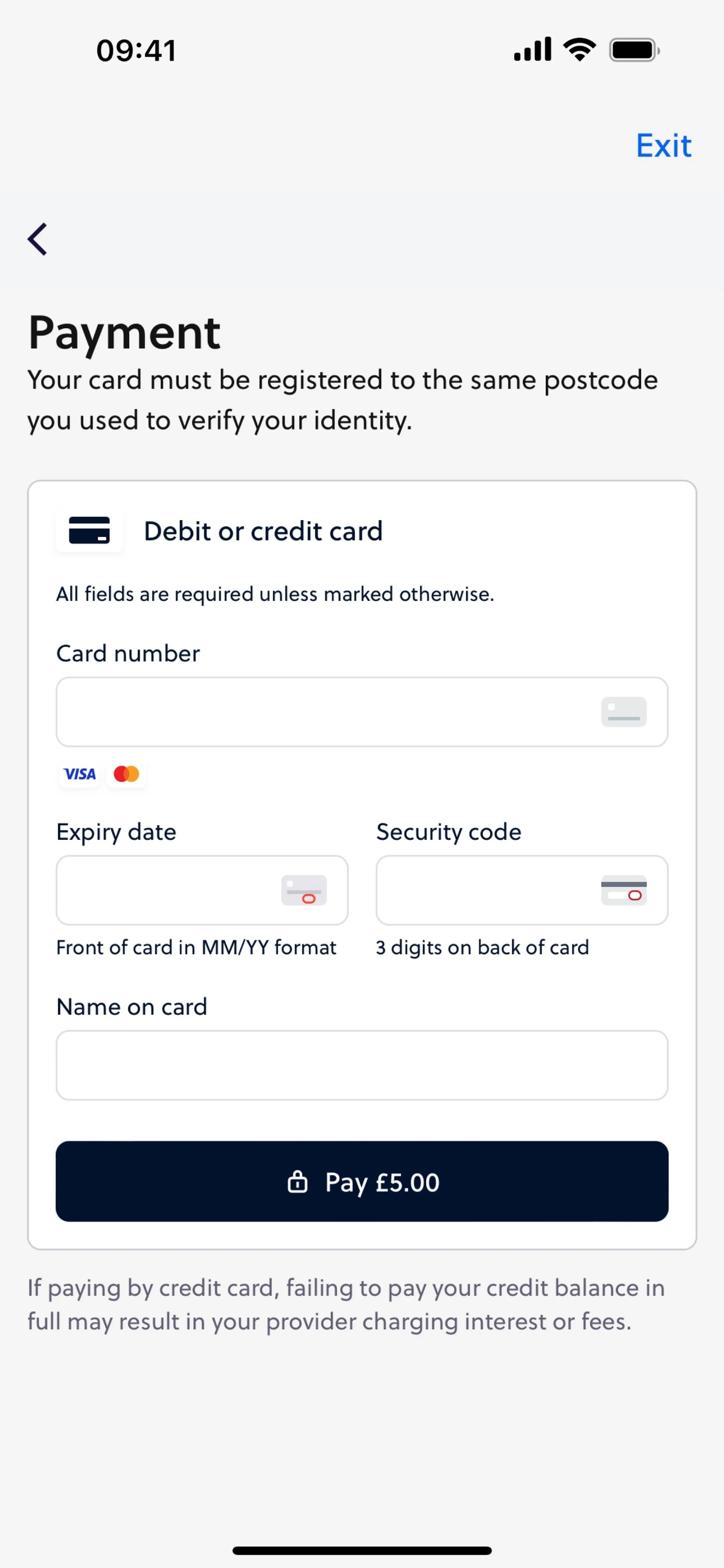Click the padlock icon on Pay button
Image resolution: width=724 pixels, height=1568 pixels.
(x=297, y=1181)
